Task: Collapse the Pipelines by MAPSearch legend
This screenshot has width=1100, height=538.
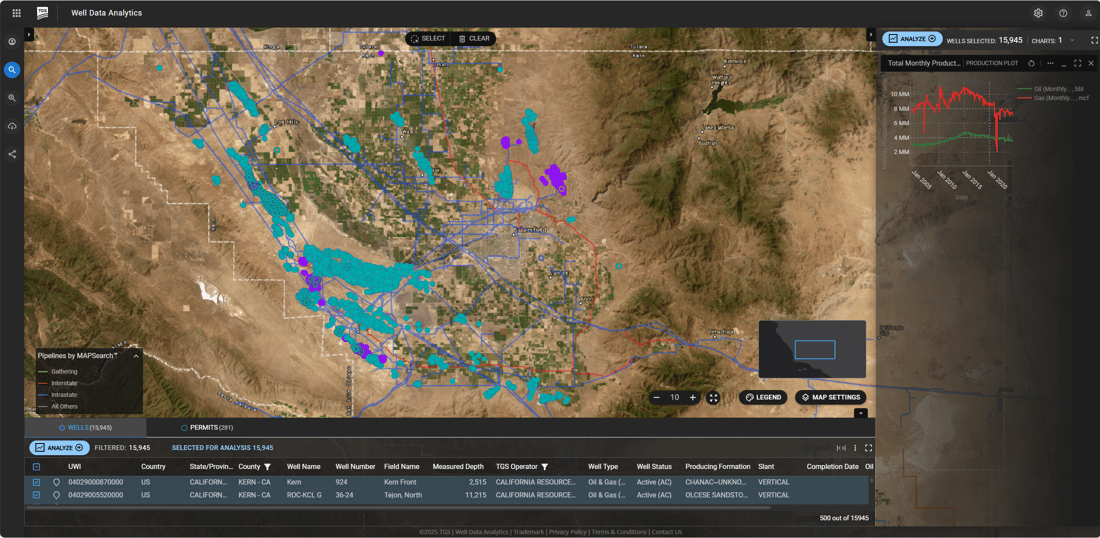Action: tap(136, 355)
